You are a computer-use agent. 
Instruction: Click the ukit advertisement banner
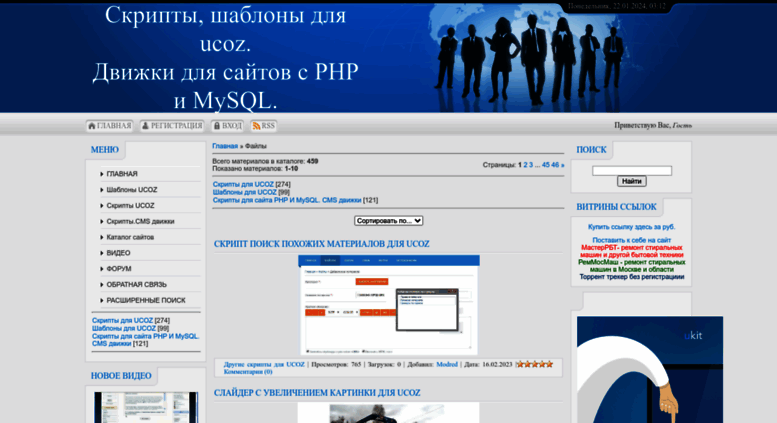(x=650, y=370)
